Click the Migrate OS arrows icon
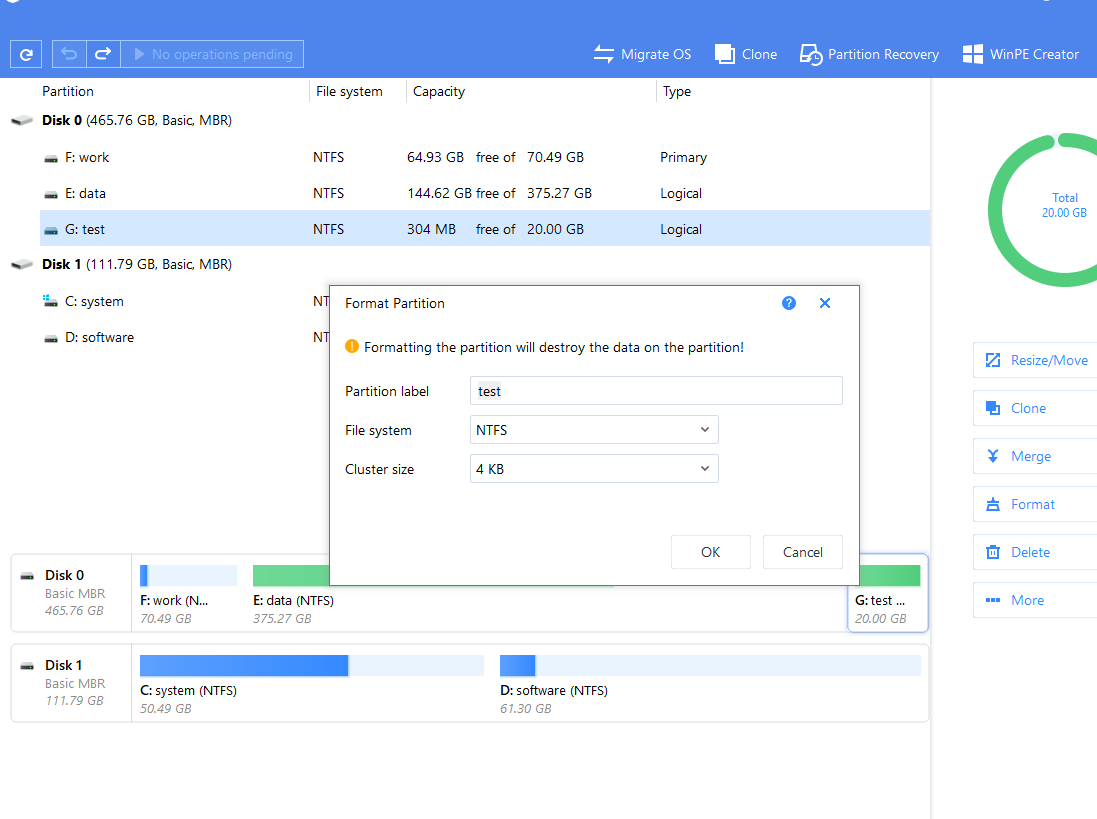The height and width of the screenshot is (819, 1097). tap(604, 54)
